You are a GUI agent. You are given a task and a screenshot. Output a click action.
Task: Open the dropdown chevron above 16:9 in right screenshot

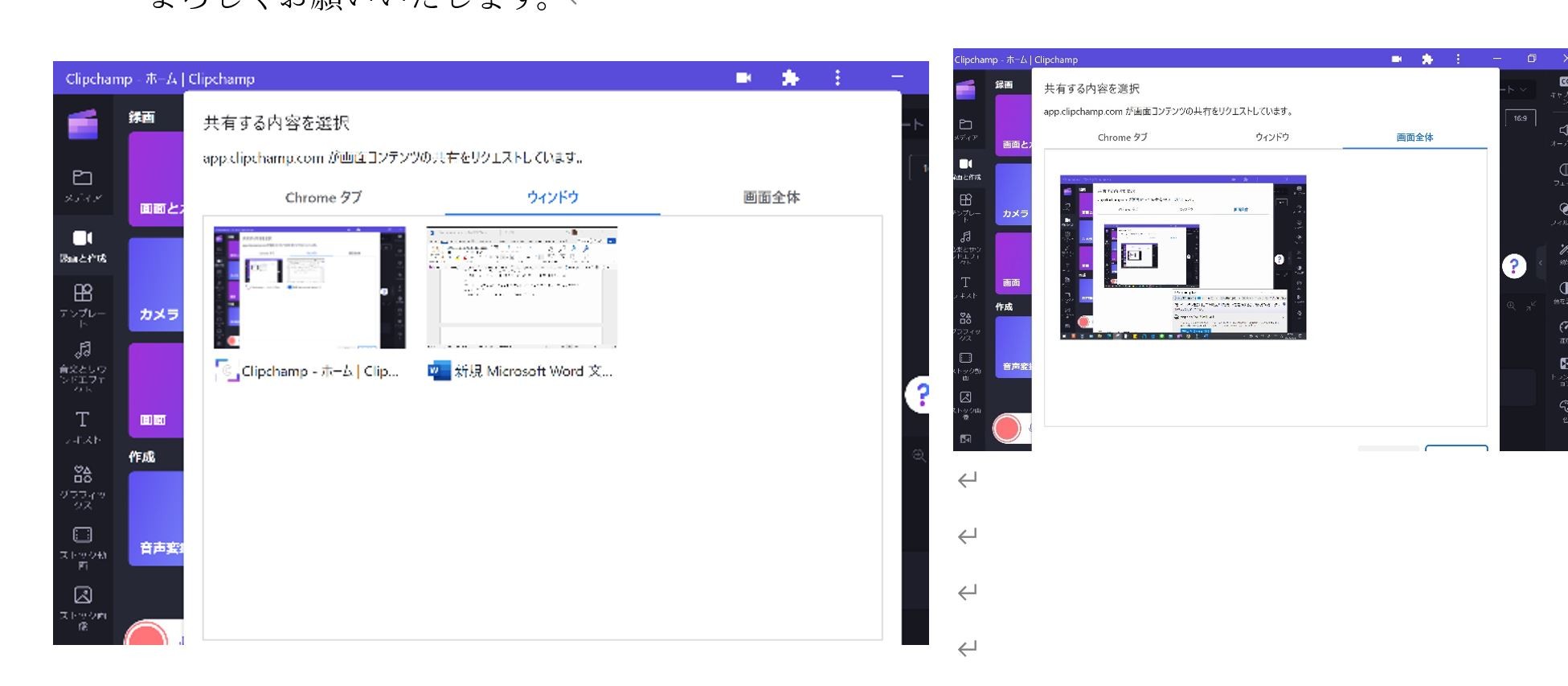point(1523,89)
